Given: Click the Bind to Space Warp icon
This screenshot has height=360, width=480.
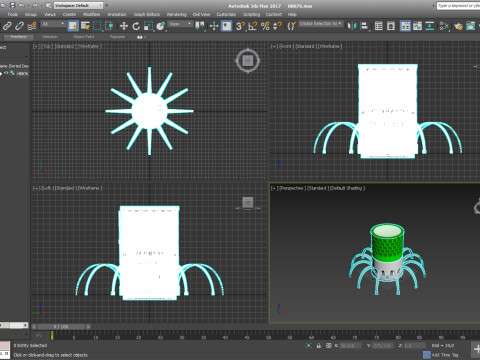Looking at the screenshot, I should (32, 26).
